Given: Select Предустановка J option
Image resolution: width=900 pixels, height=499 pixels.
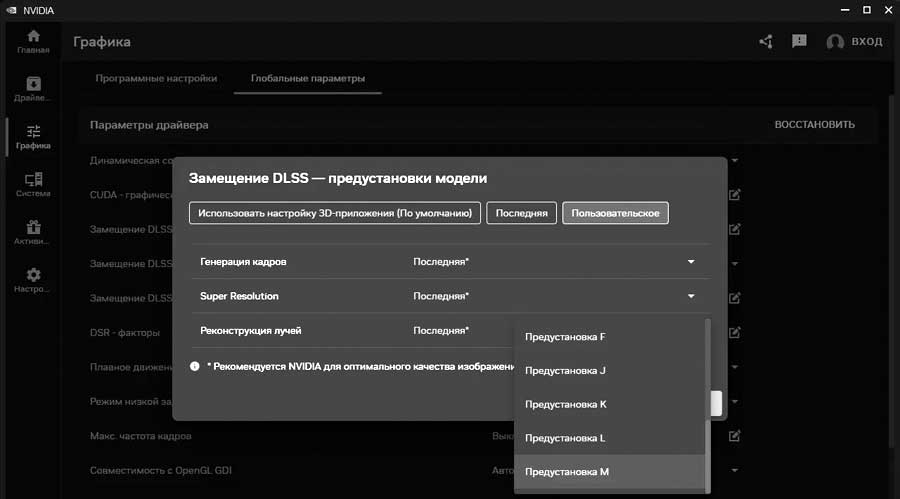Looking at the screenshot, I should 609,370.
